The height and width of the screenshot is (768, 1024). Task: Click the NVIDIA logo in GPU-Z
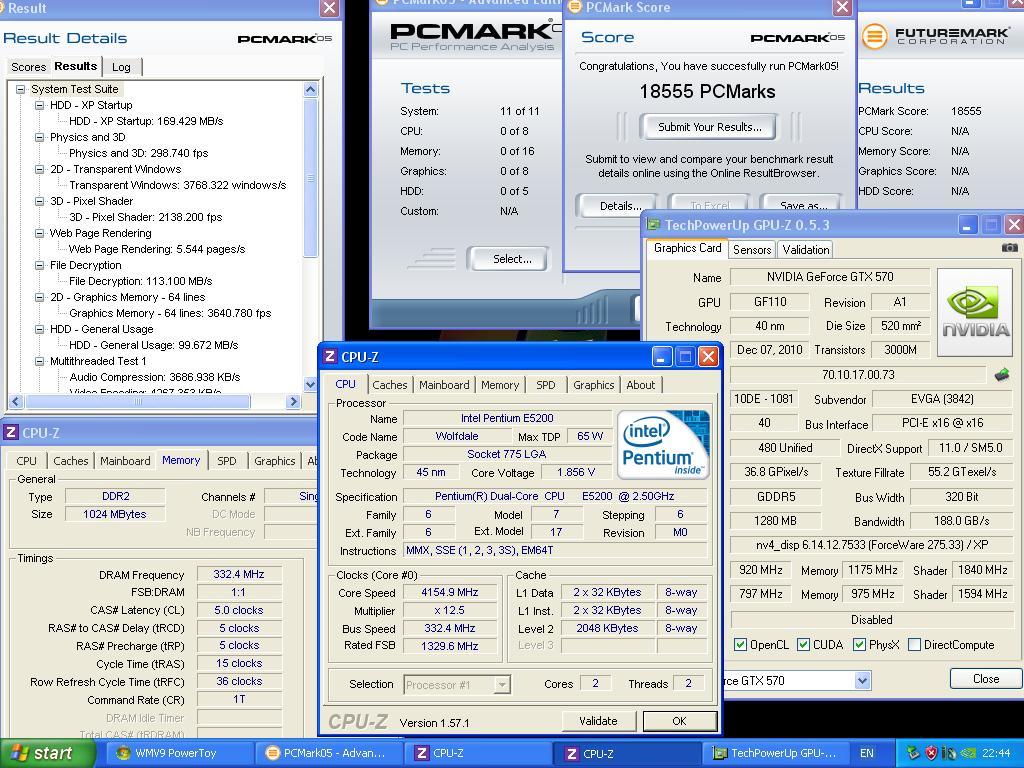pyautogui.click(x=975, y=312)
